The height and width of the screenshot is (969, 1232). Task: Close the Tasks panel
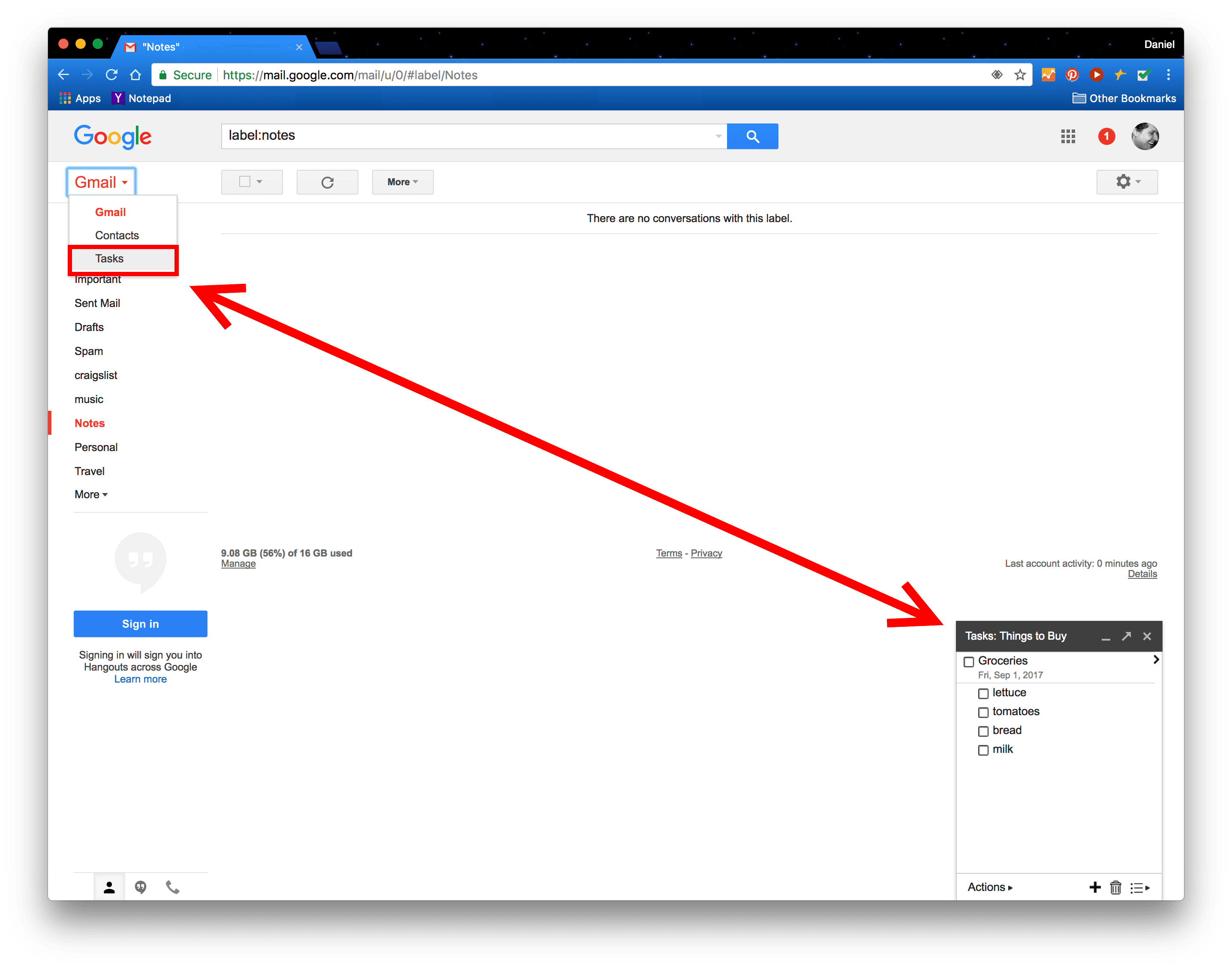1147,636
